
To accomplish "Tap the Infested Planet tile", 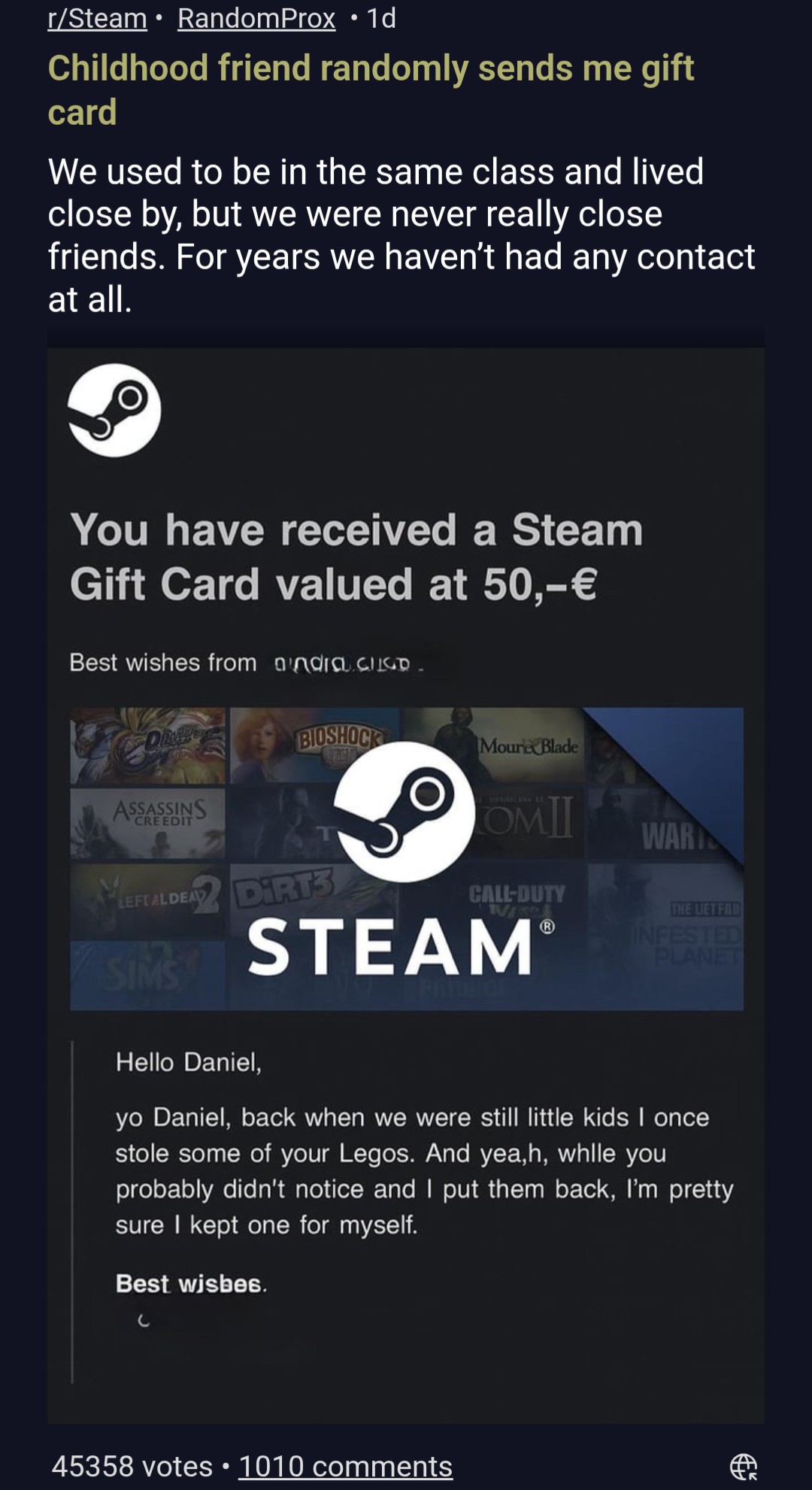I will 666,936.
